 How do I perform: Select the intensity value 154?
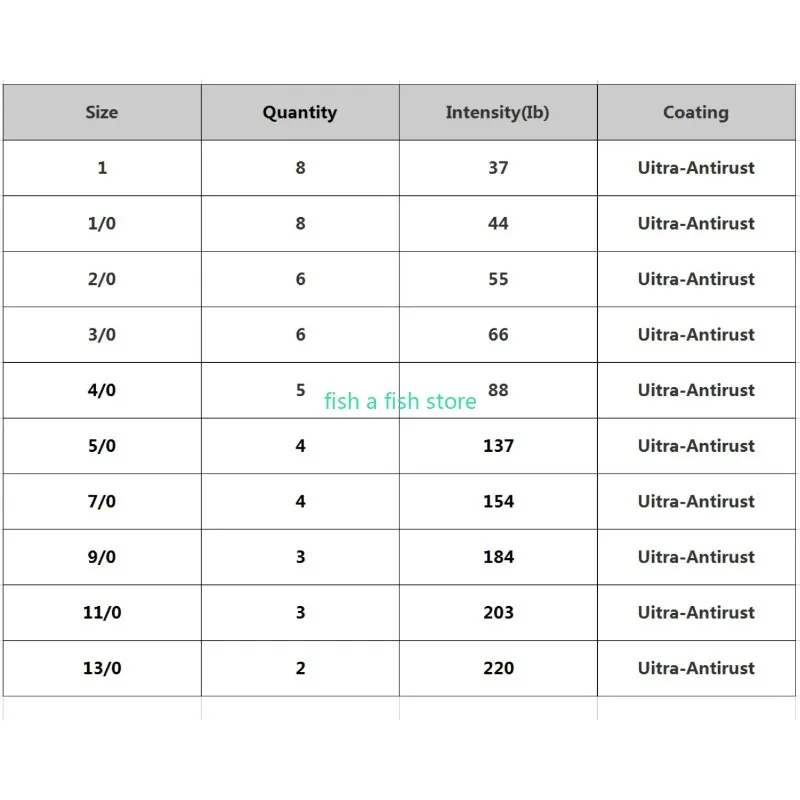coord(498,502)
